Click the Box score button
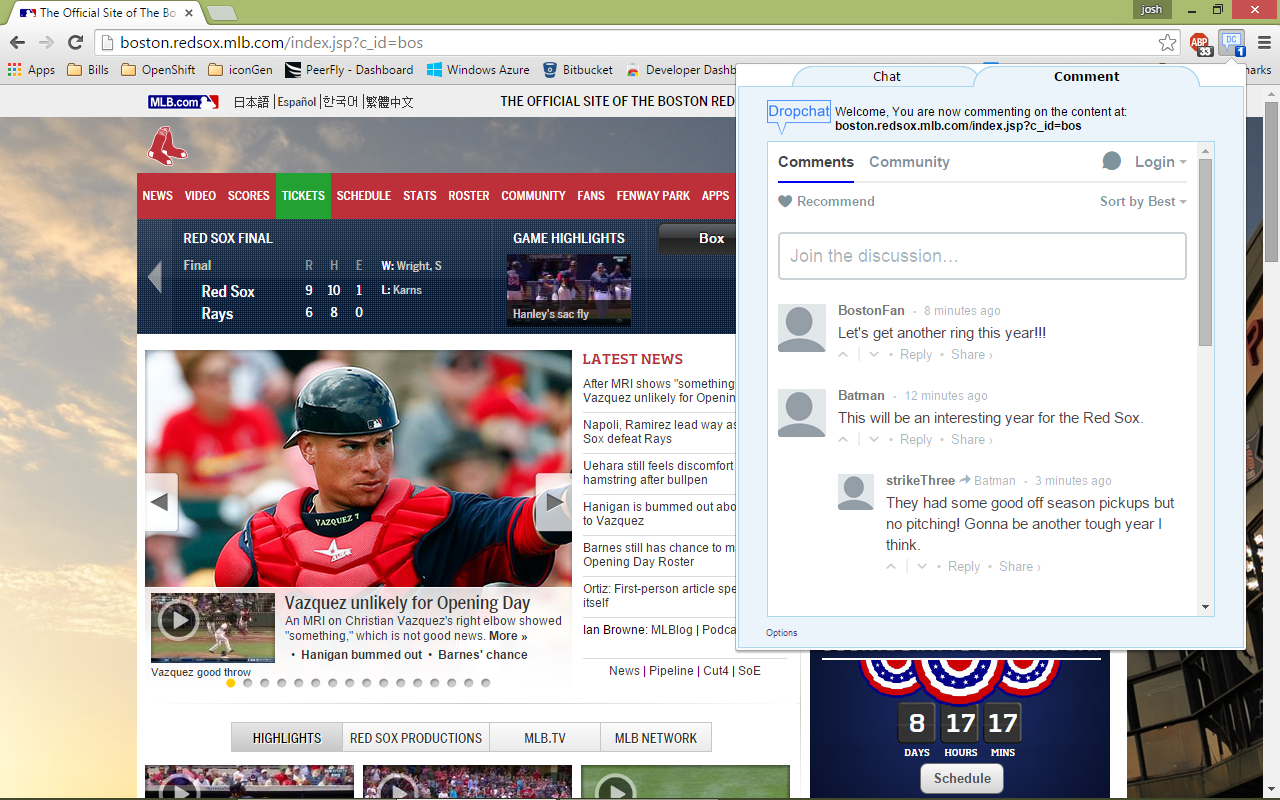Image resolution: width=1280 pixels, height=800 pixels. (x=698, y=239)
